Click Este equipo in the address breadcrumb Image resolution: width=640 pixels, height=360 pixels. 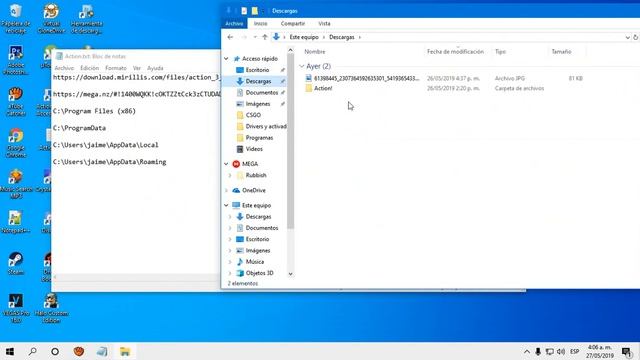(304, 37)
